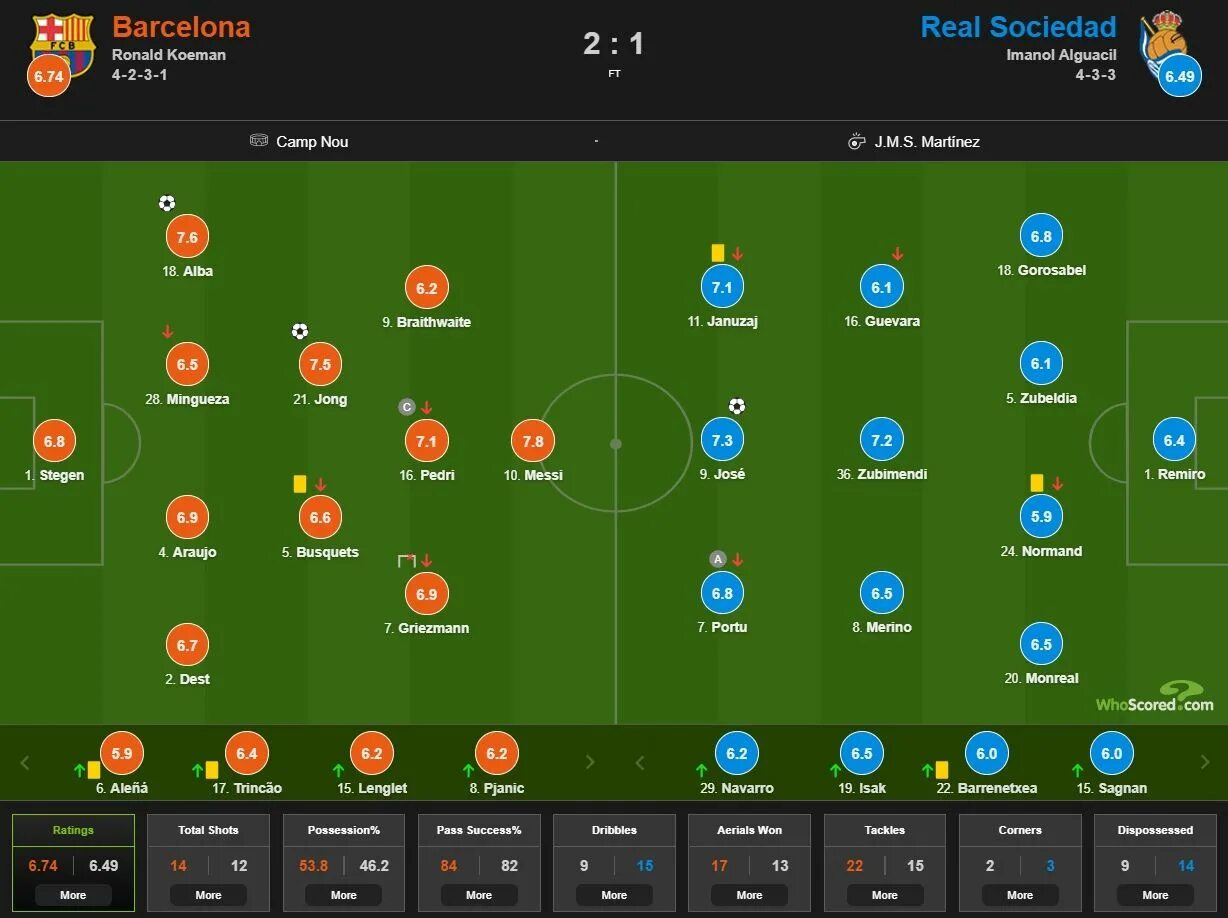This screenshot has width=1228, height=918.
Task: Expand More under Tackles
Action: 885,895
